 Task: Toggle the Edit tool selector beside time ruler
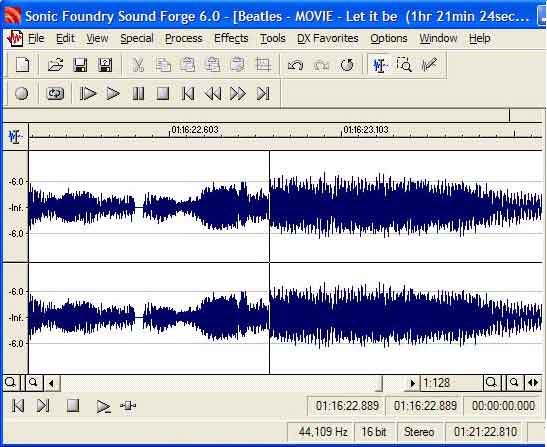click(15, 136)
